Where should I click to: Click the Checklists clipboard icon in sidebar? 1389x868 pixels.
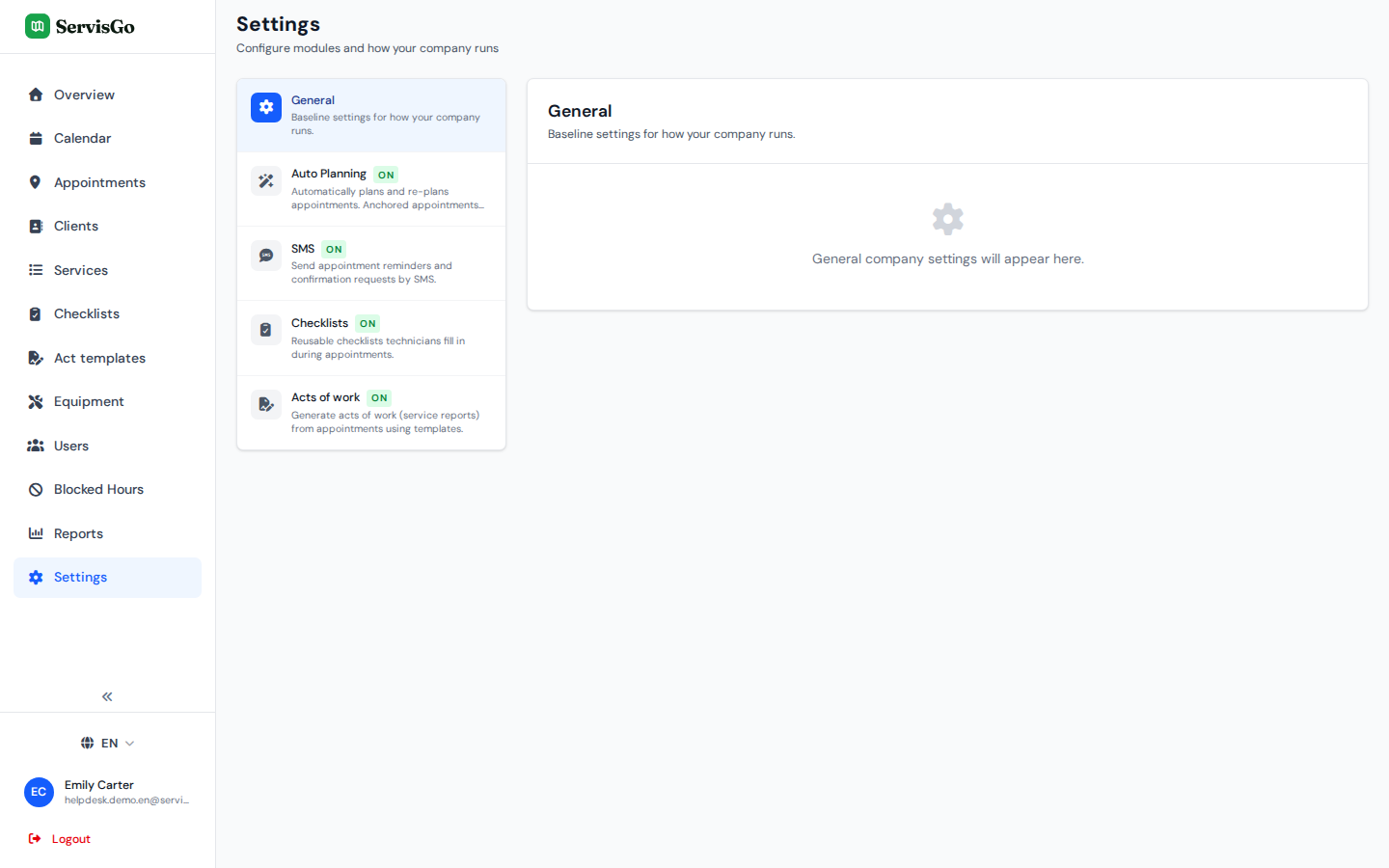pyautogui.click(x=36, y=313)
